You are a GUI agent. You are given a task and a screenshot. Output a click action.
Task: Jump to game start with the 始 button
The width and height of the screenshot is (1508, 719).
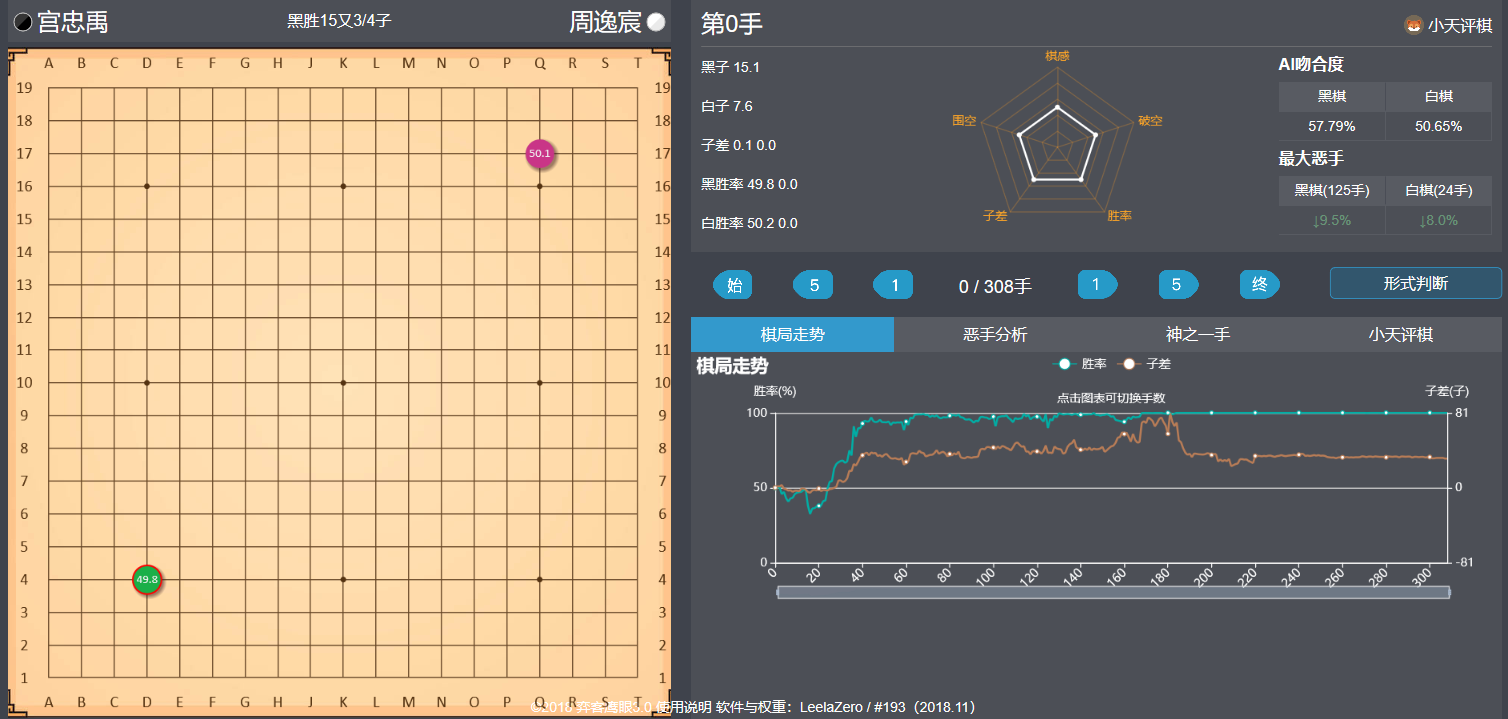pyautogui.click(x=733, y=284)
